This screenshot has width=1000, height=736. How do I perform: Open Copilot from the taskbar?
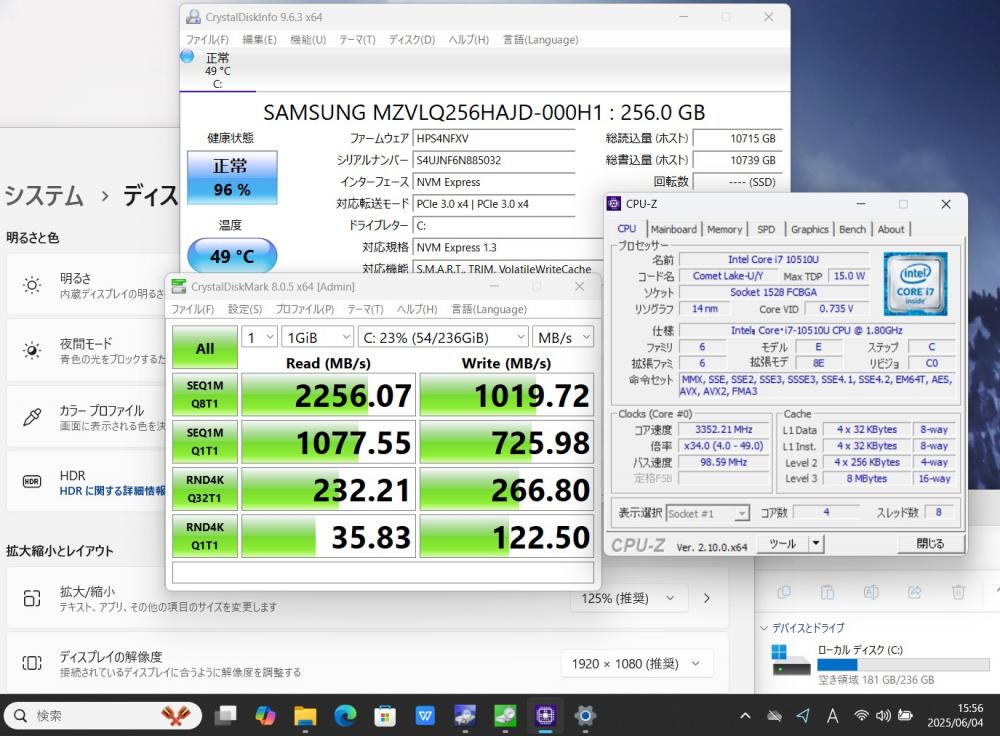click(265, 716)
